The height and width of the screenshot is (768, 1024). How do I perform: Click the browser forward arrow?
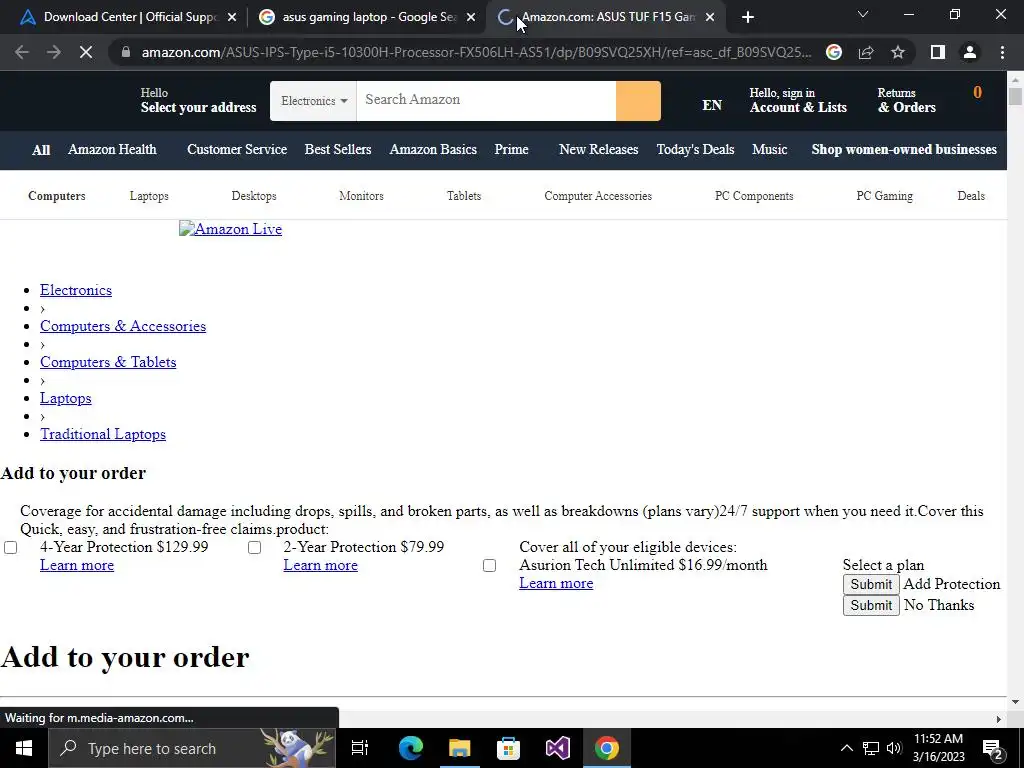(x=54, y=52)
